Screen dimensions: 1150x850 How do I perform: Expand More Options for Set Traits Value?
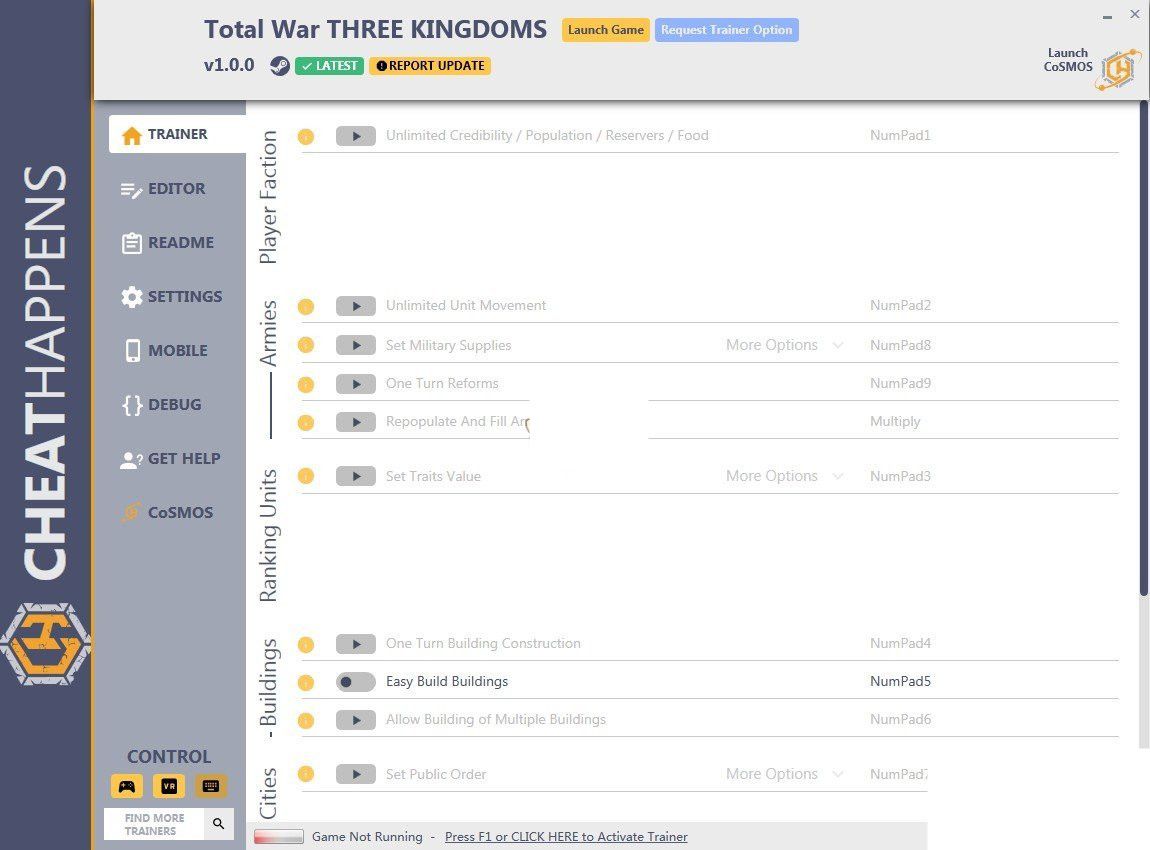pyautogui.click(x=784, y=476)
